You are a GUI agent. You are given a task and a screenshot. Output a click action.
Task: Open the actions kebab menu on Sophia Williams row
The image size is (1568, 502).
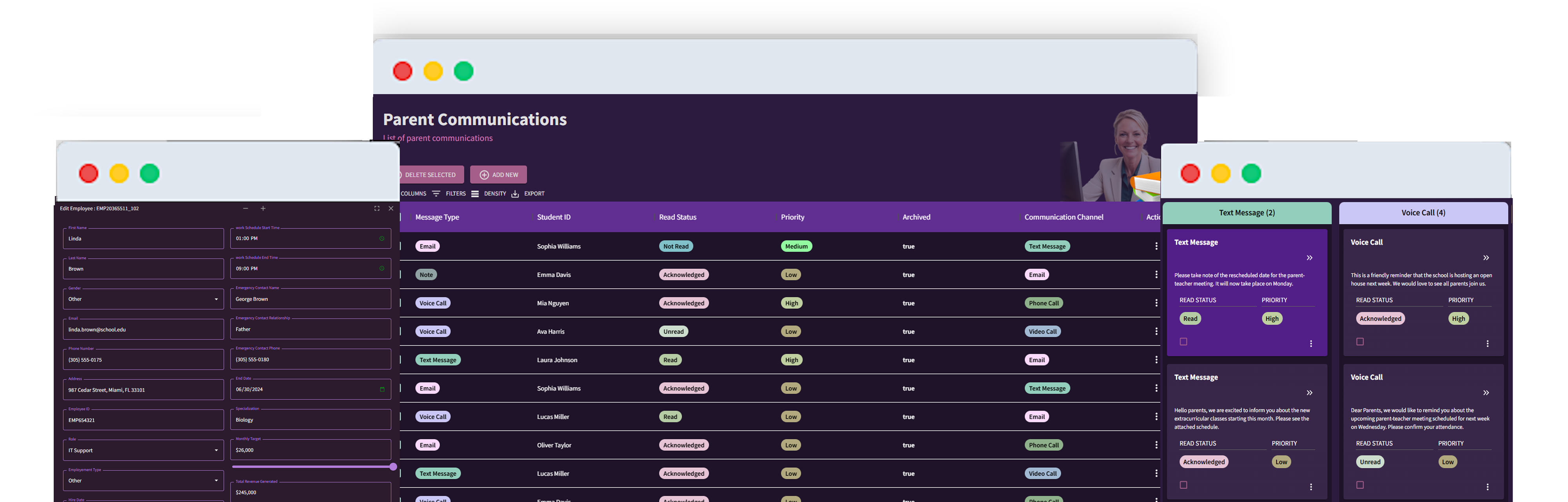click(x=1156, y=246)
